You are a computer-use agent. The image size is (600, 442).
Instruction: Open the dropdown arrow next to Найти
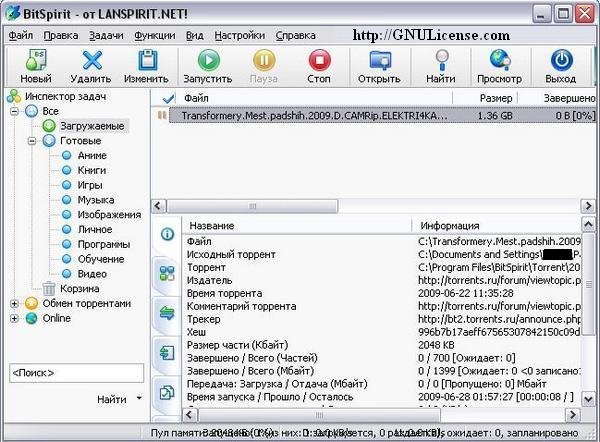pos(139,398)
